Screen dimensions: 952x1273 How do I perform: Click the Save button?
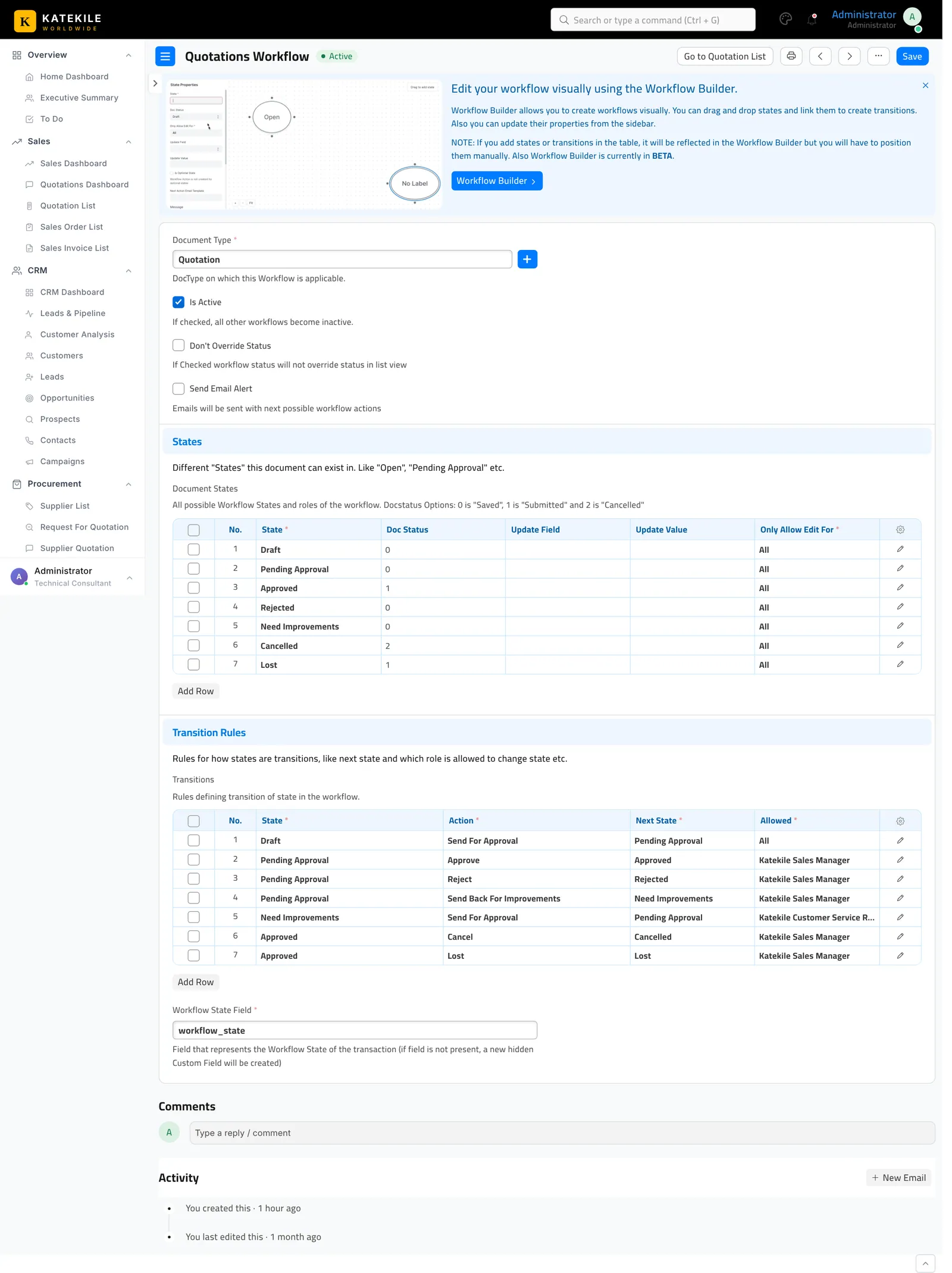[912, 56]
